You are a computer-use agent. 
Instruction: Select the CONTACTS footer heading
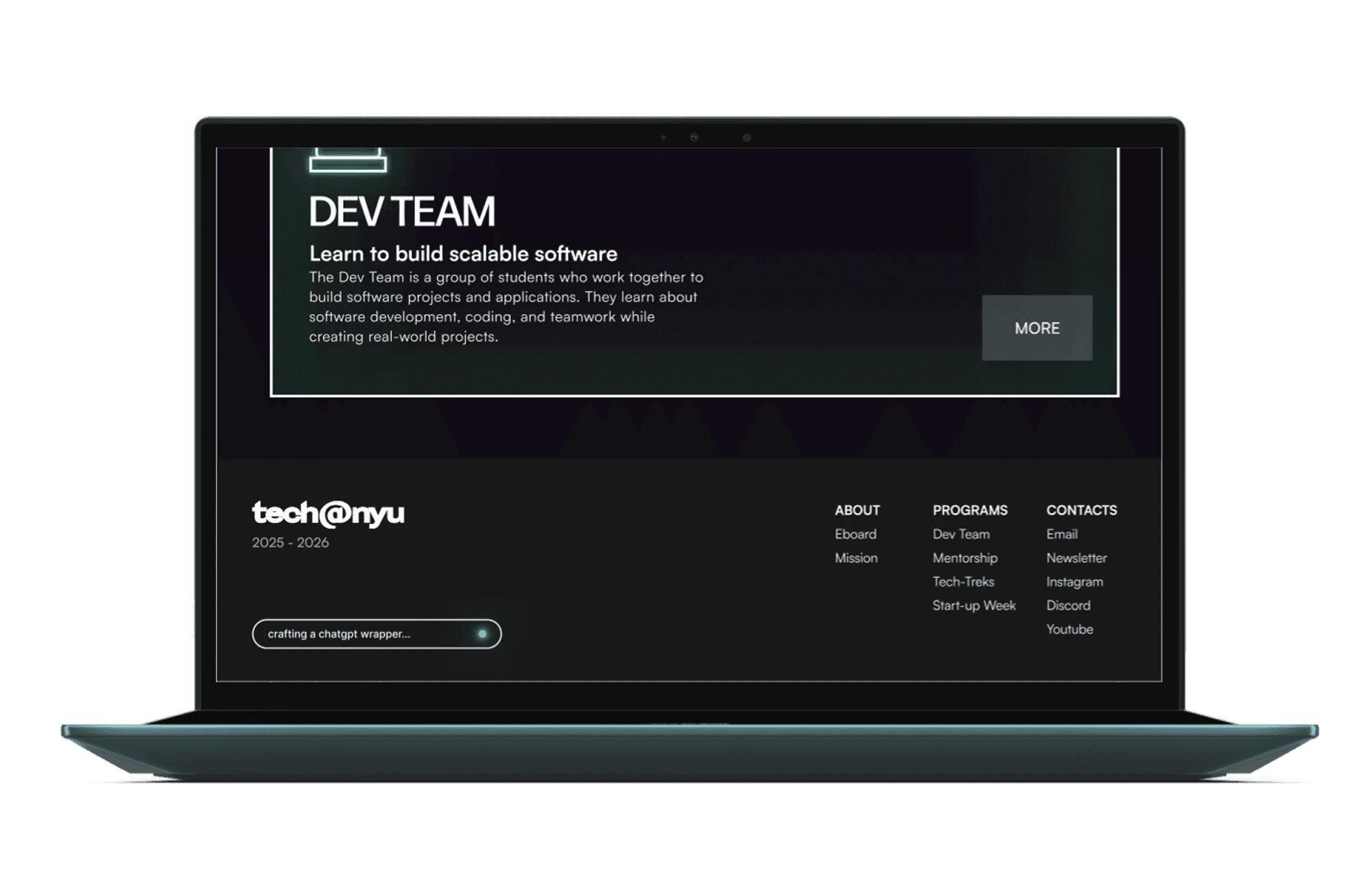[x=1082, y=510]
